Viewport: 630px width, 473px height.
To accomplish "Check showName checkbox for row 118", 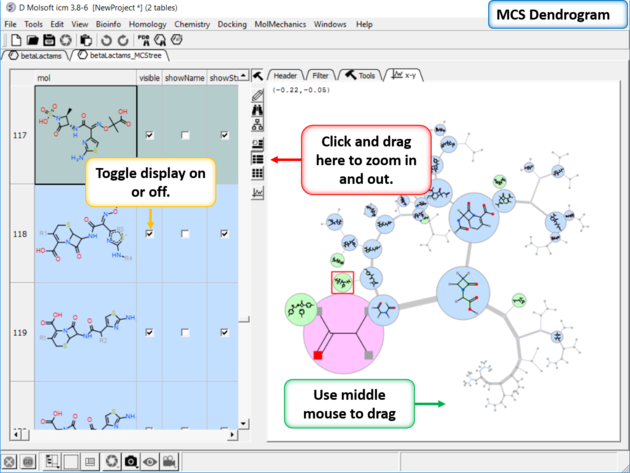I will (186, 234).
